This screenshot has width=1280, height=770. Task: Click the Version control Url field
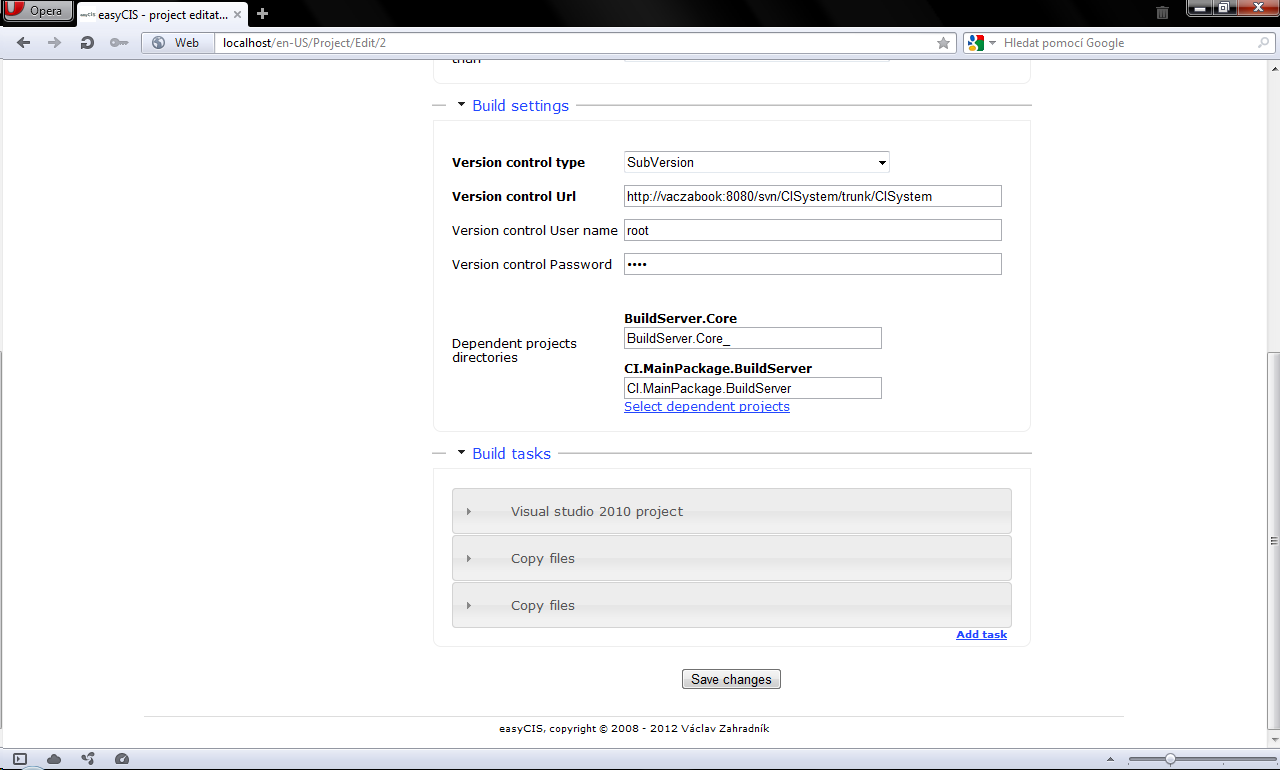pyautogui.click(x=812, y=196)
